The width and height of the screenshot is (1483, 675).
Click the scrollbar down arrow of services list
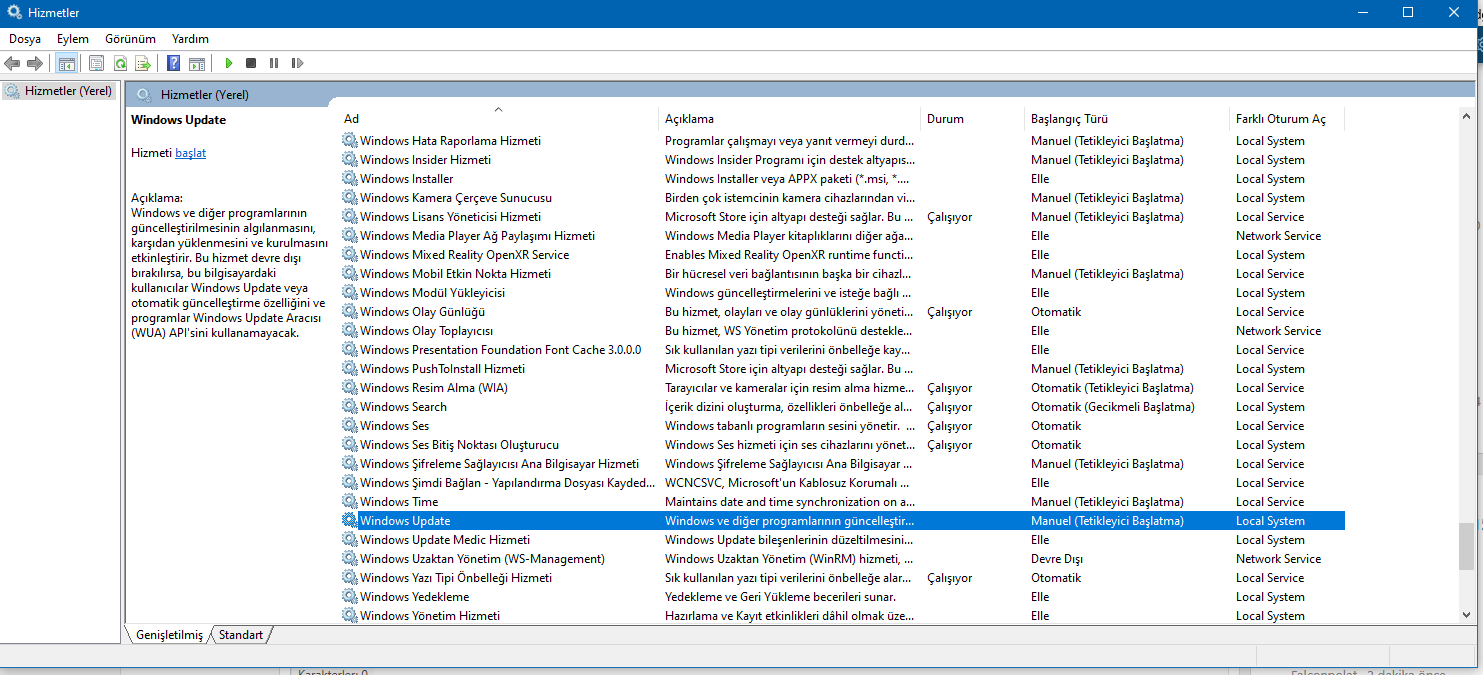click(x=1466, y=616)
